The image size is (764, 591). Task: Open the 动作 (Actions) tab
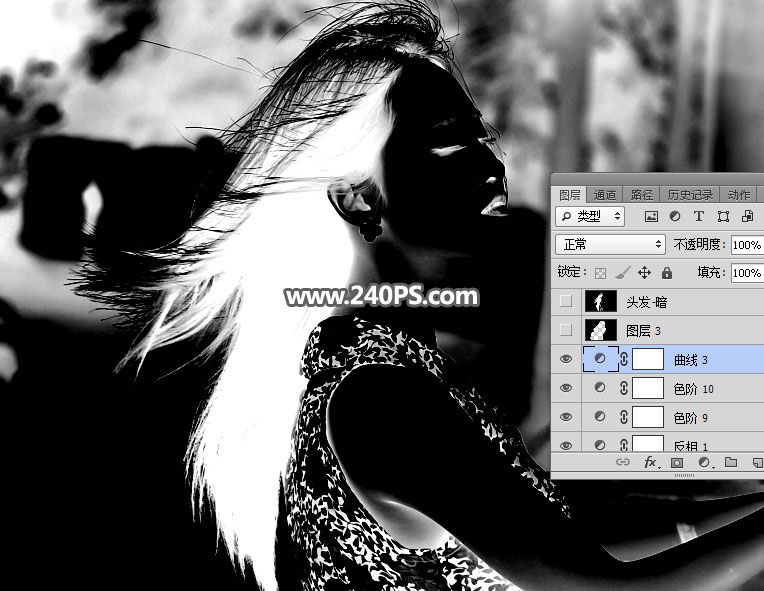click(738, 195)
